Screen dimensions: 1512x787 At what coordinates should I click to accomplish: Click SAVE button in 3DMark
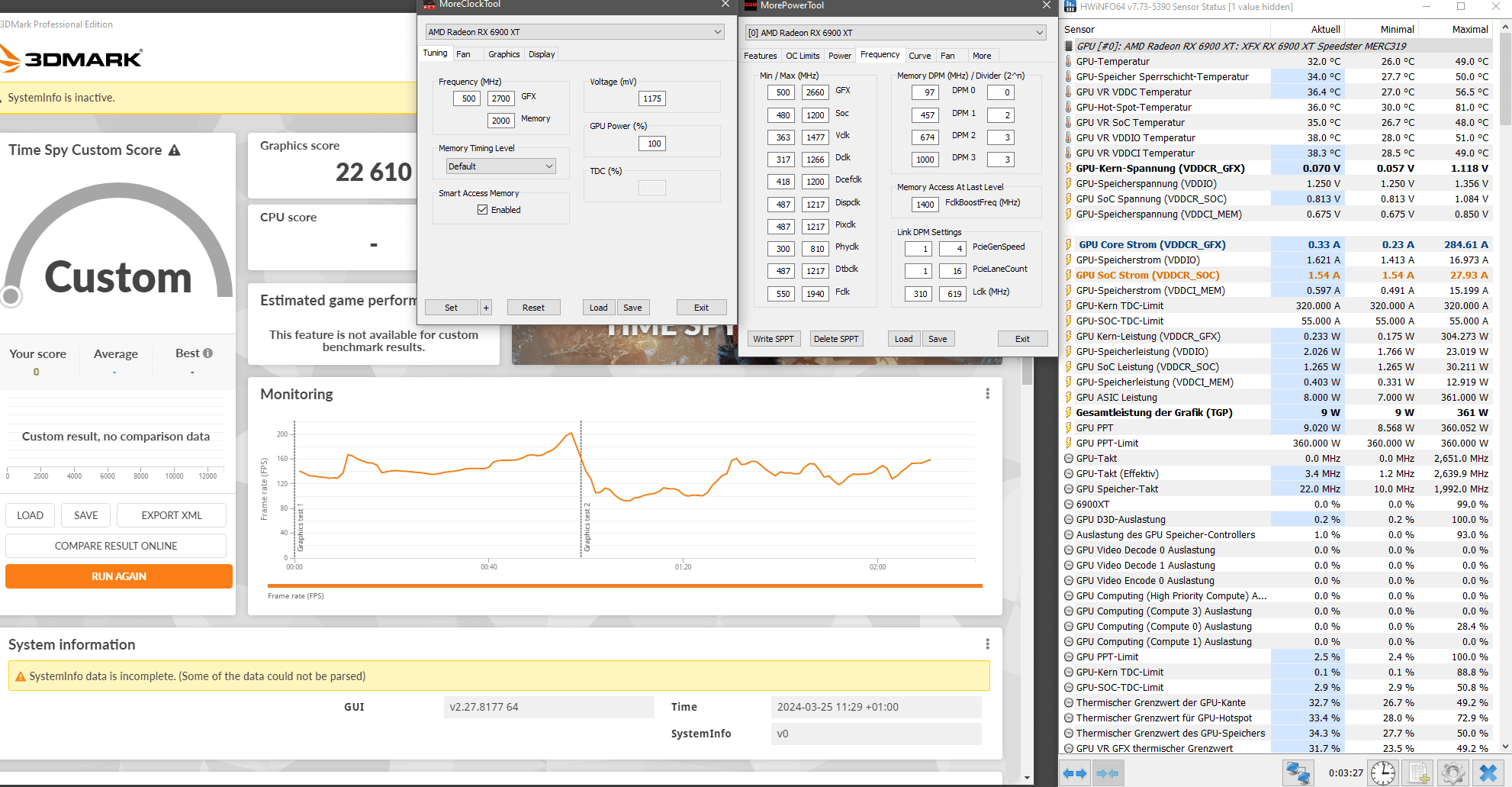[86, 515]
